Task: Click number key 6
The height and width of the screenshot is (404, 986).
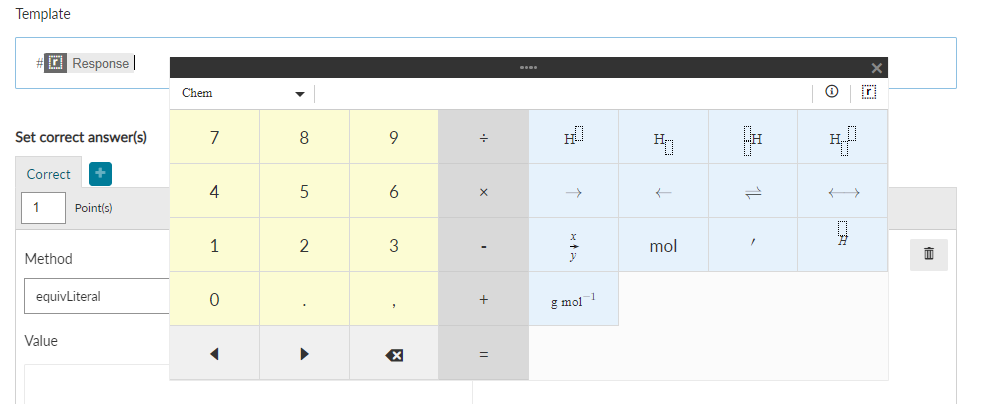Action: (394, 191)
